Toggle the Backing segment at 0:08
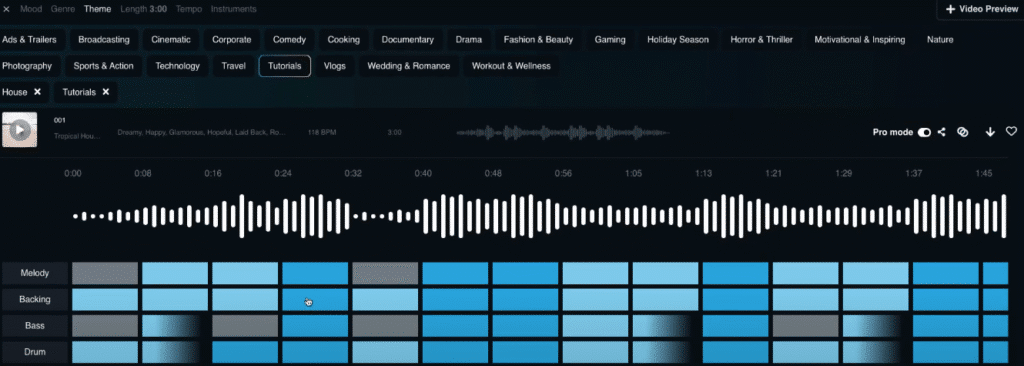This screenshot has height=366, width=1024. coord(175,299)
